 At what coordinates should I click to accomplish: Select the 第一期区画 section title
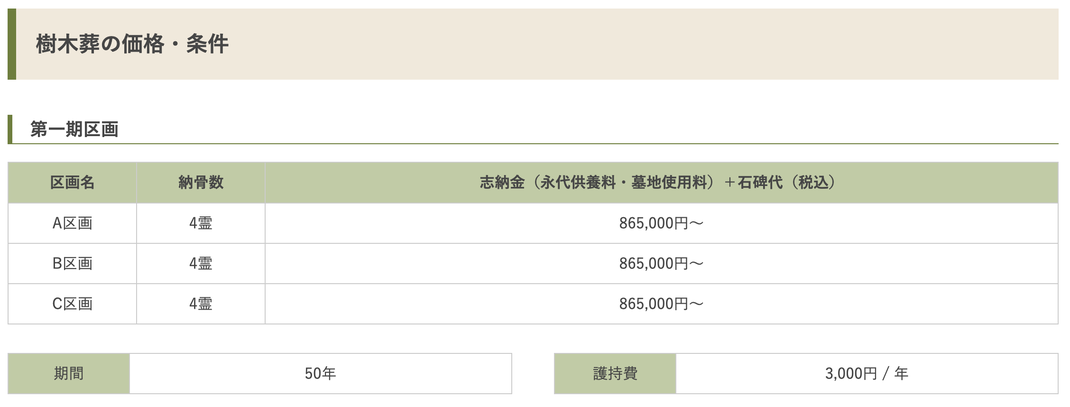(74, 130)
